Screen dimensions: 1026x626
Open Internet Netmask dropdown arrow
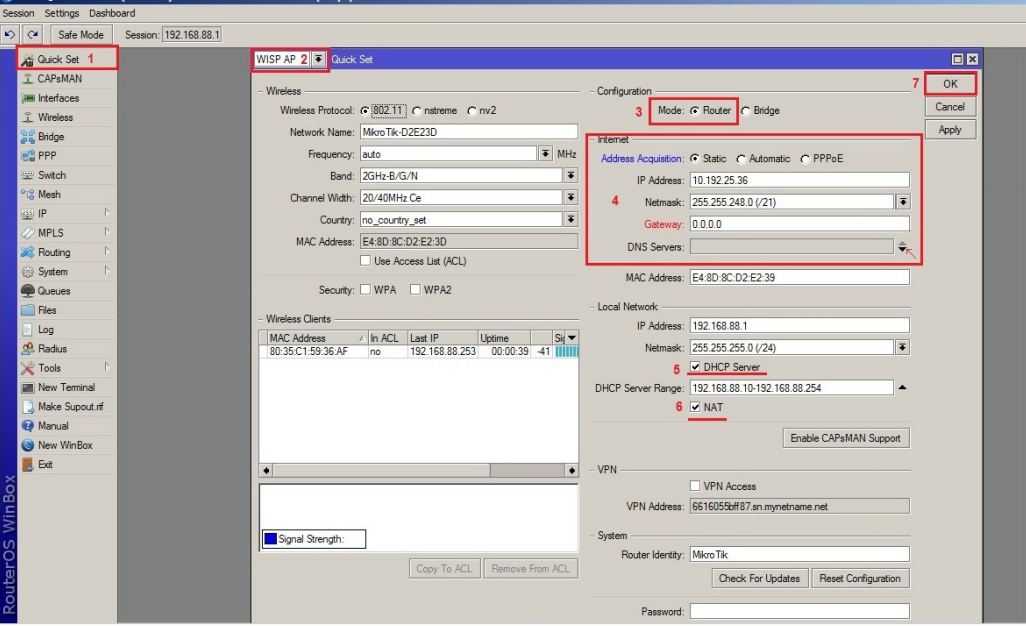click(903, 201)
